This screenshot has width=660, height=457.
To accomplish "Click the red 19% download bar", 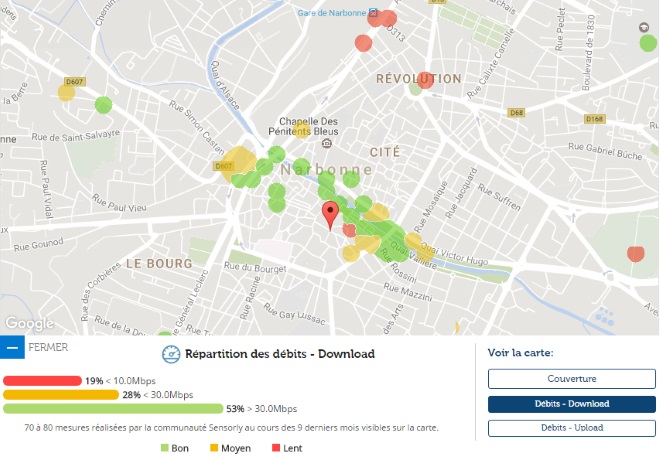I will pos(42,381).
